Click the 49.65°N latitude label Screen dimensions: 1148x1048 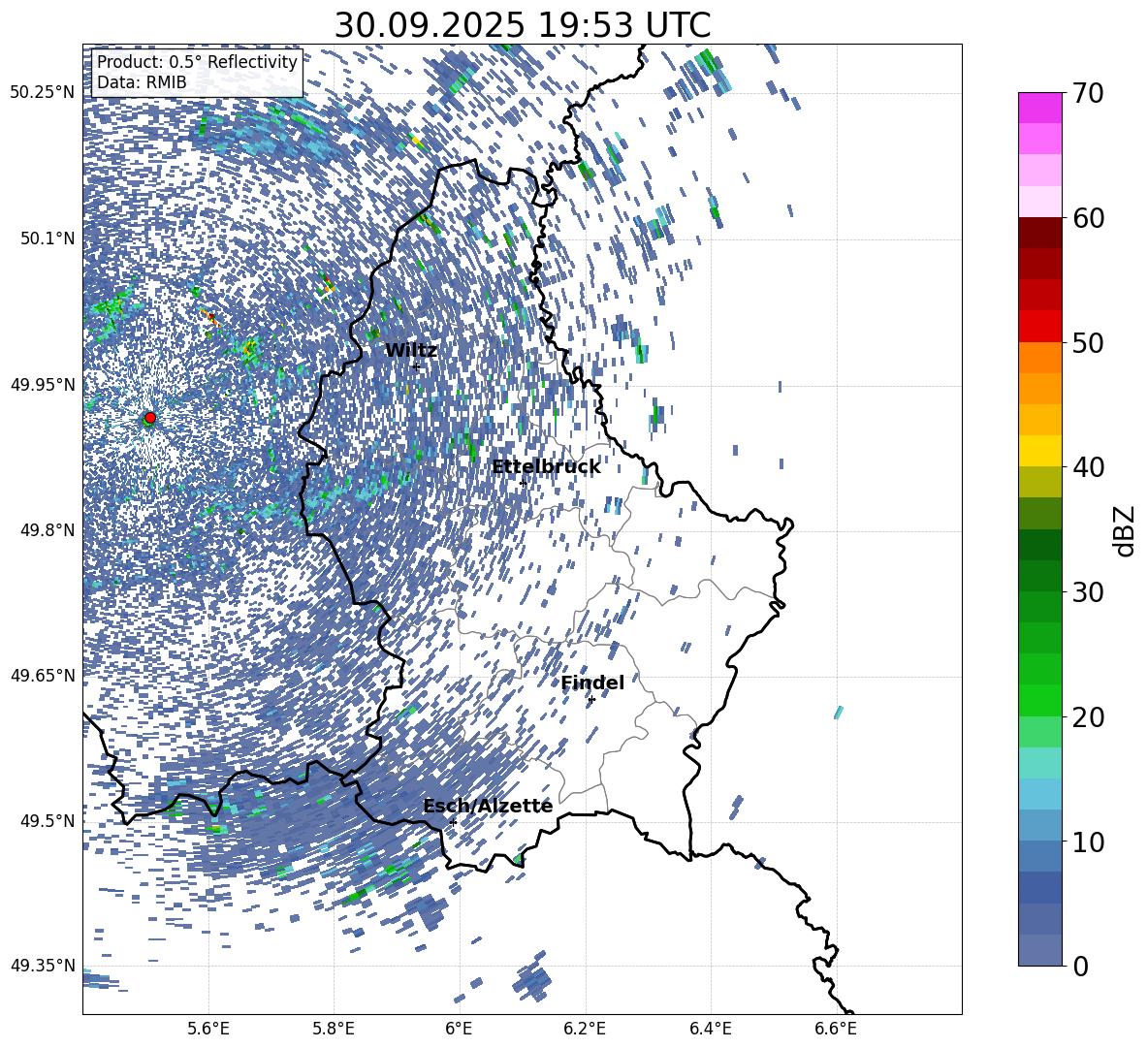[x=43, y=675]
